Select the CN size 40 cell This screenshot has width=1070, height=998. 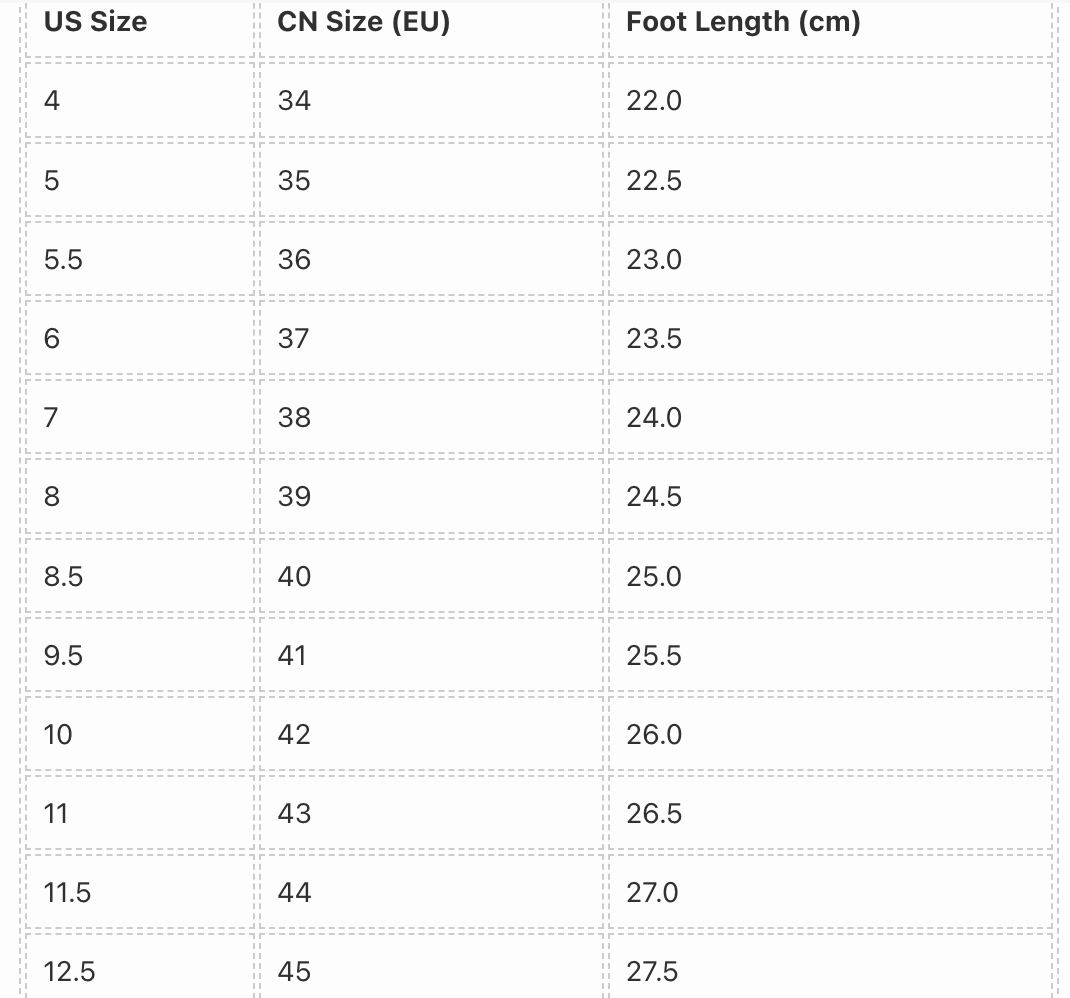point(431,576)
